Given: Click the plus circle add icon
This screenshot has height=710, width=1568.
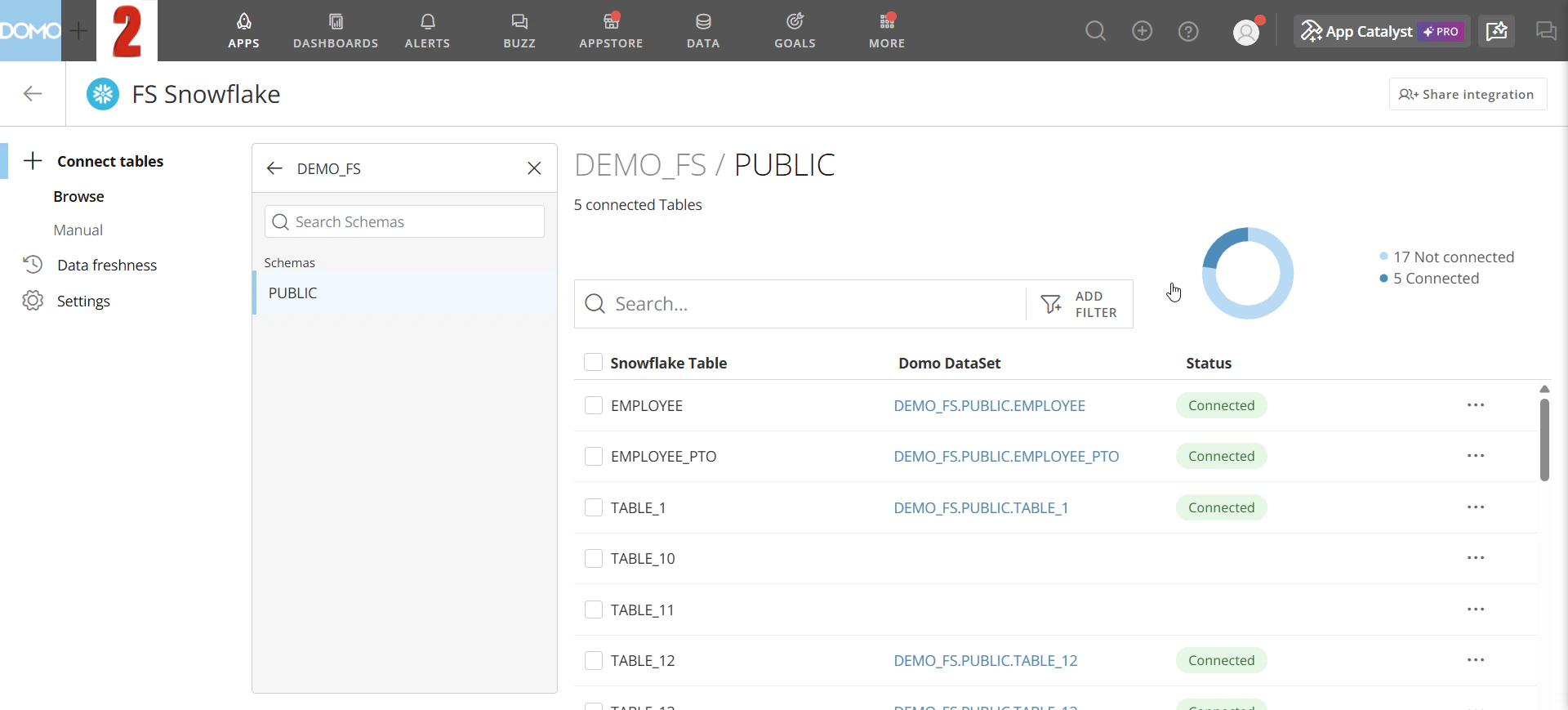Looking at the screenshot, I should click(1142, 31).
